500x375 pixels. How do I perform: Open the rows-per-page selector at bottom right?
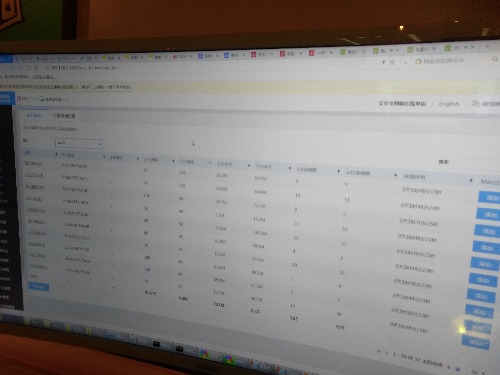coord(478,371)
